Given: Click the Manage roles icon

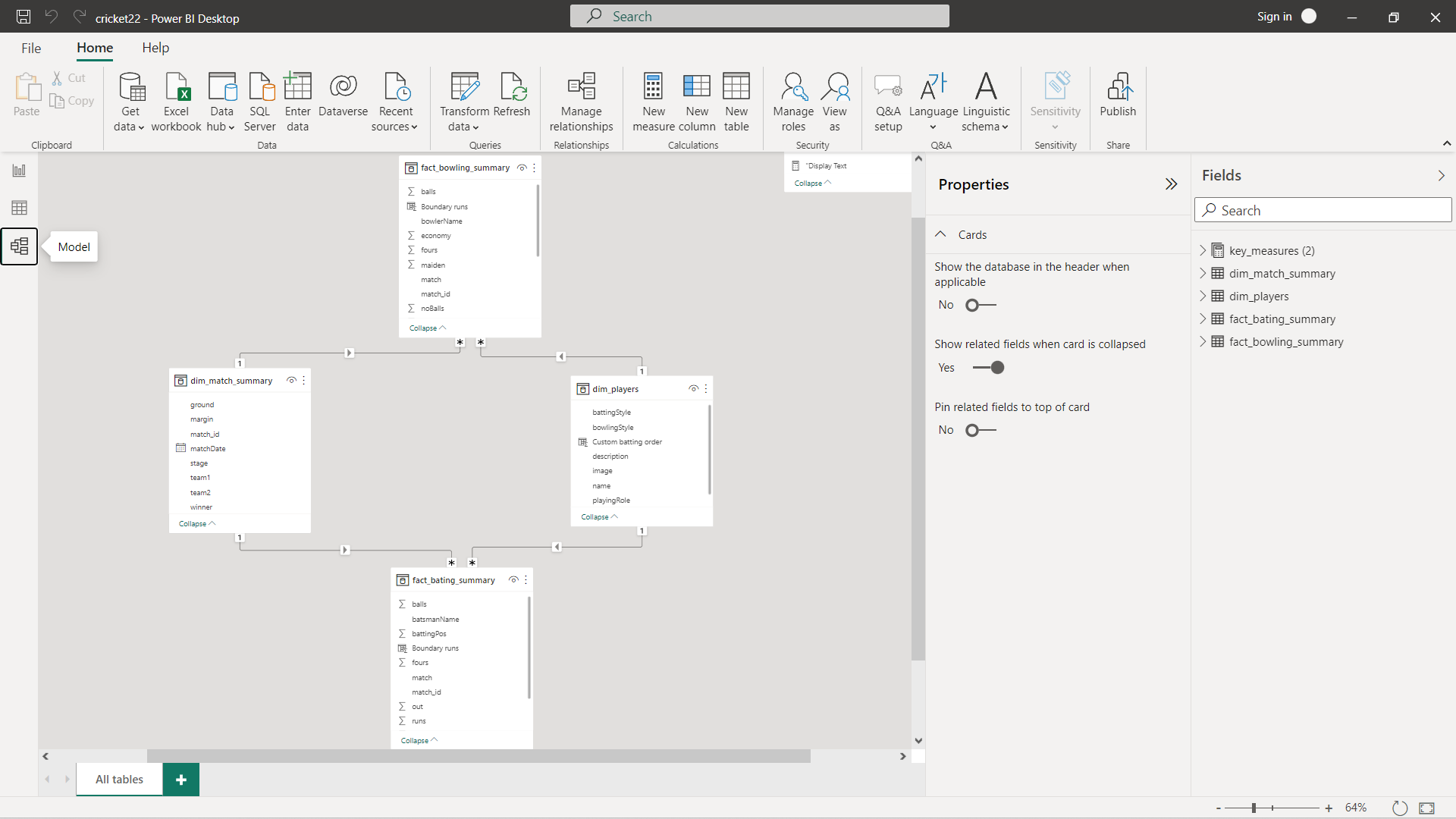Looking at the screenshot, I should coord(793,88).
